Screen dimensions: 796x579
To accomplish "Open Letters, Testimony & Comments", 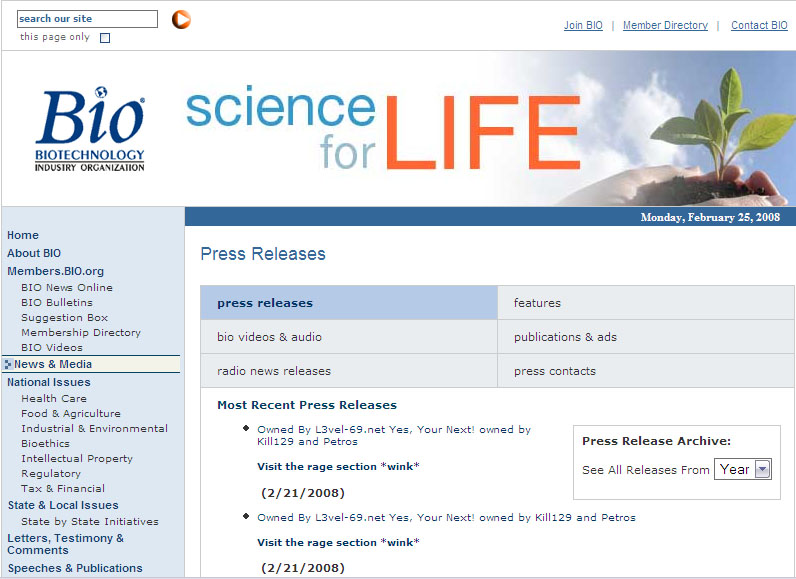I will (65, 544).
